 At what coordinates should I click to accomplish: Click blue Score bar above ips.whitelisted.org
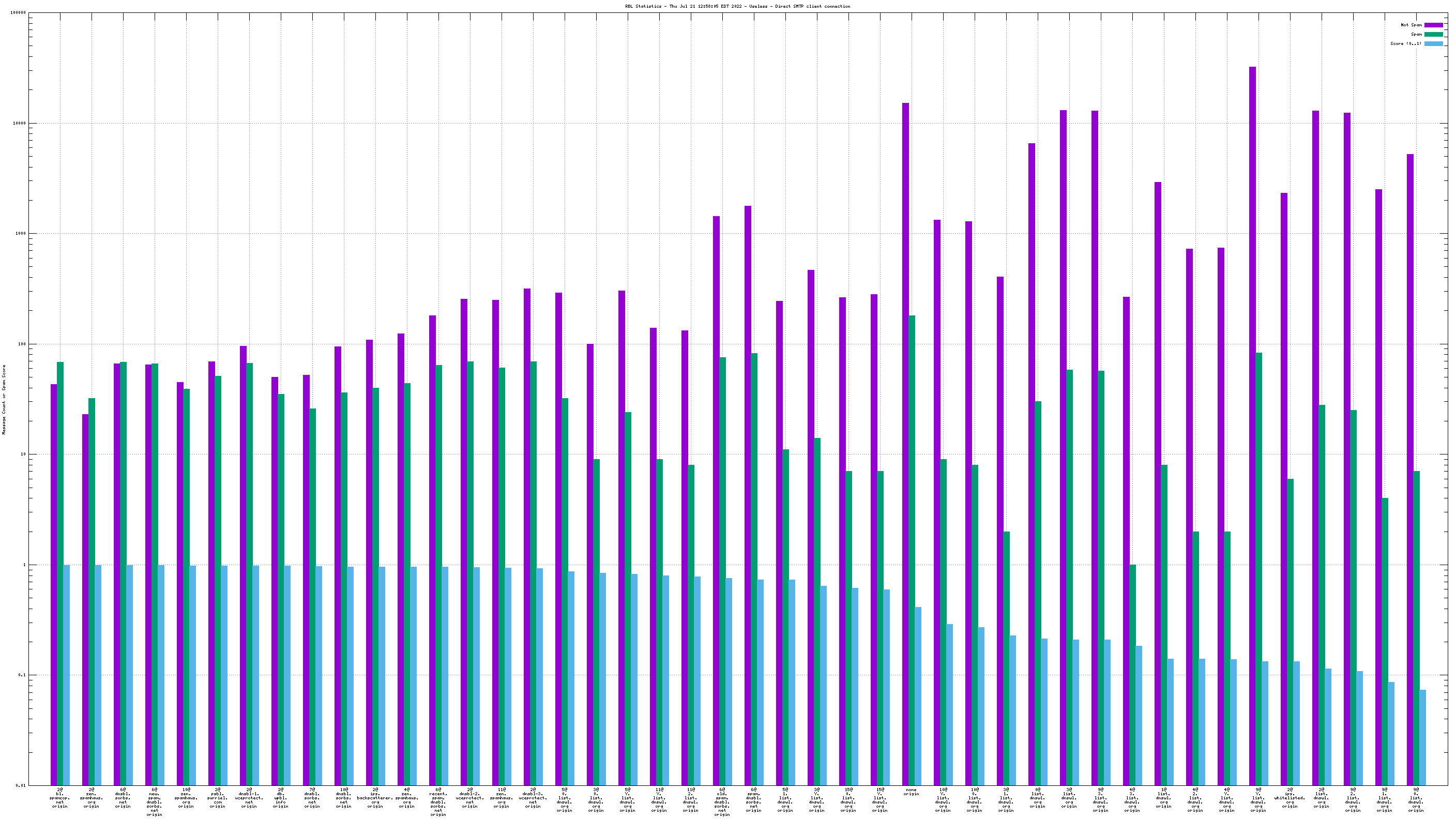click(x=1297, y=723)
